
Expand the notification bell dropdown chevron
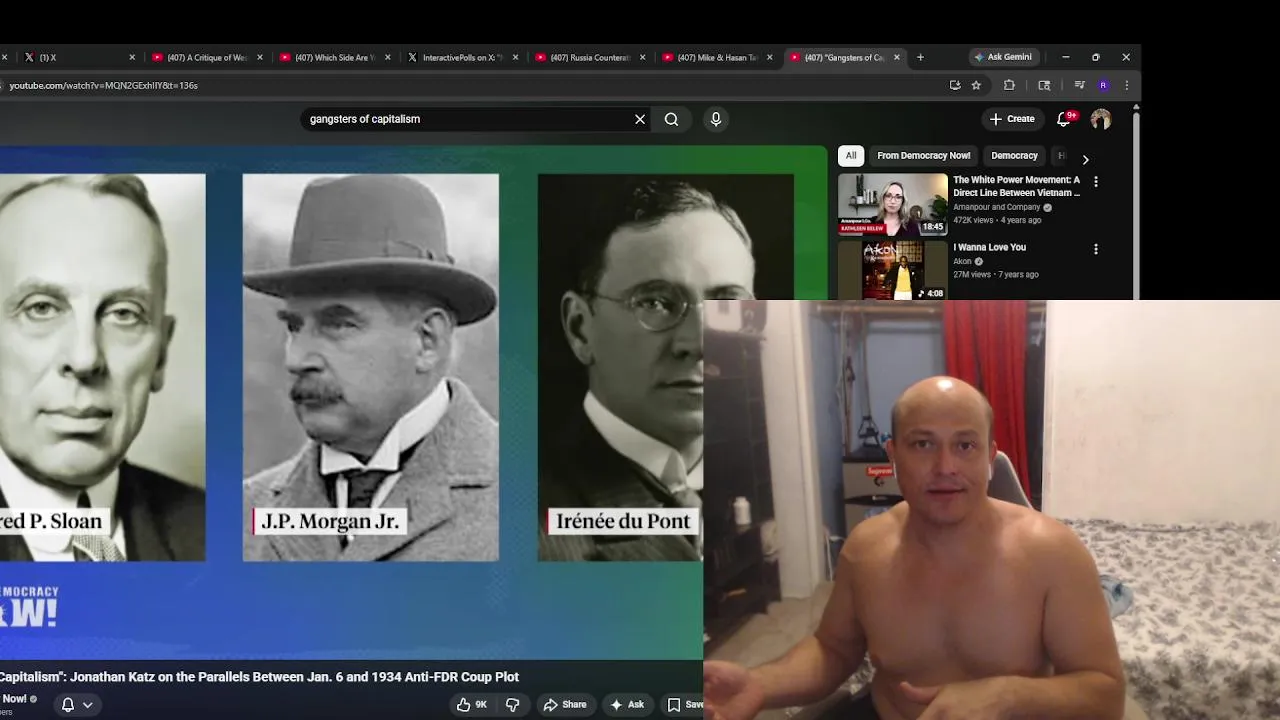pyautogui.click(x=88, y=705)
